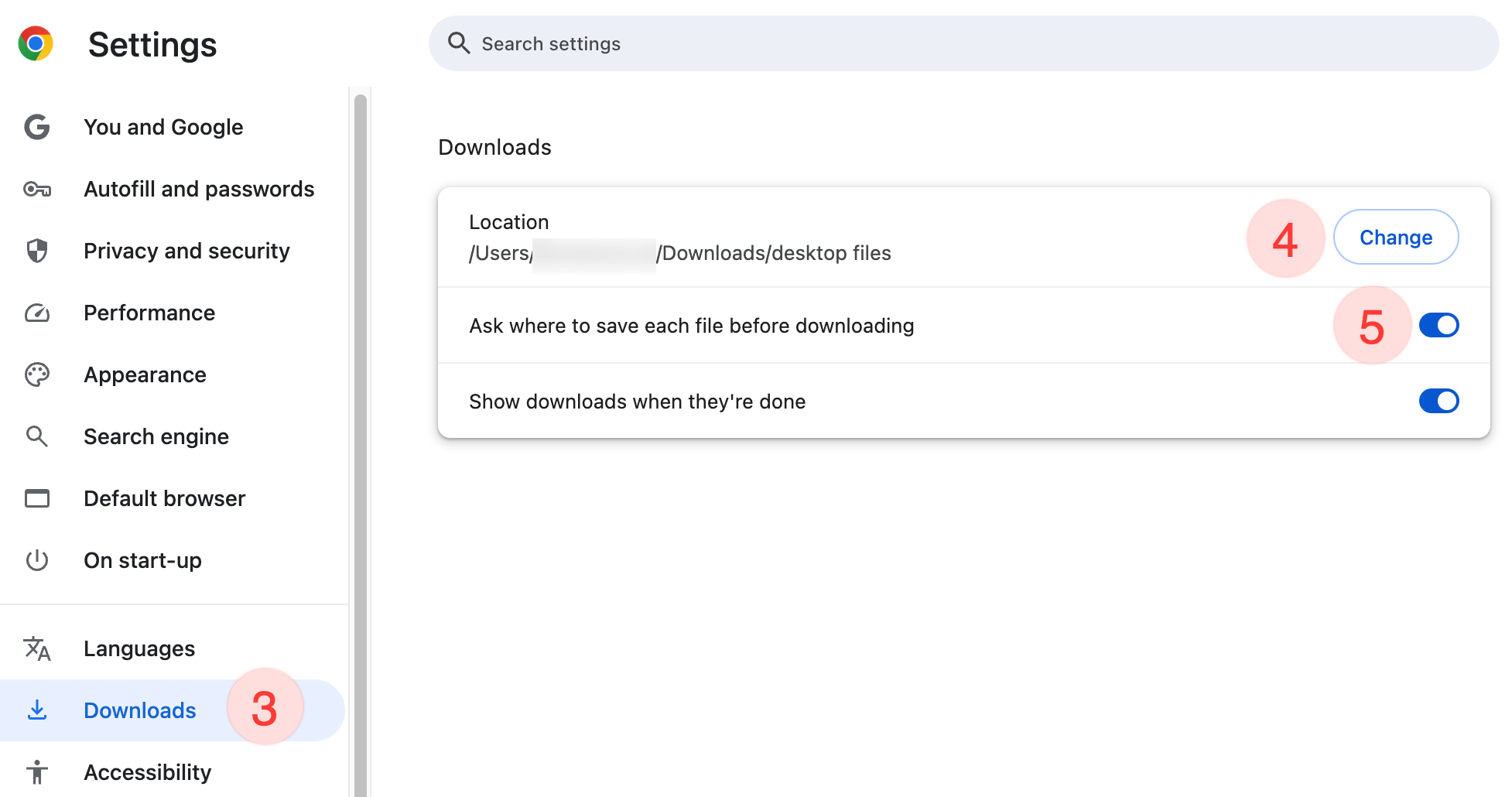Open Default browser settings
The height and width of the screenshot is (797, 1512).
164,498
